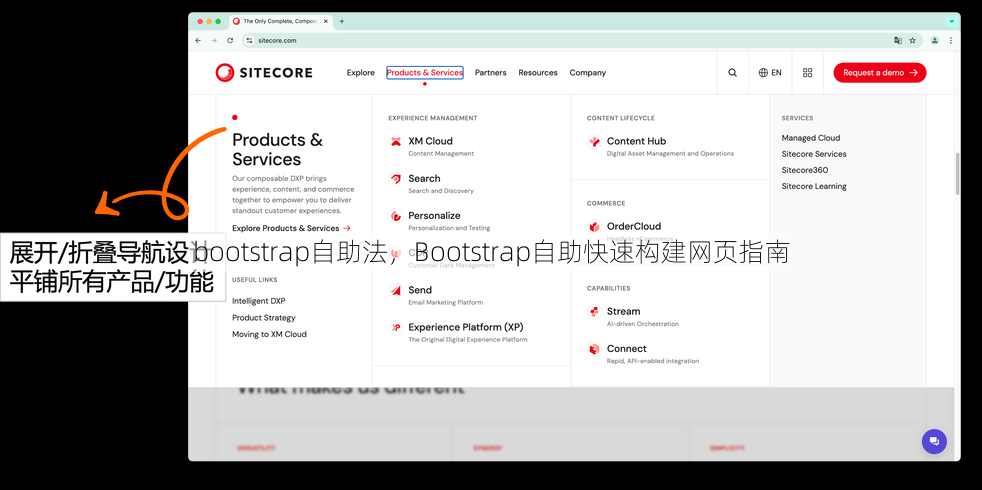Click the Stream product icon

(594, 311)
